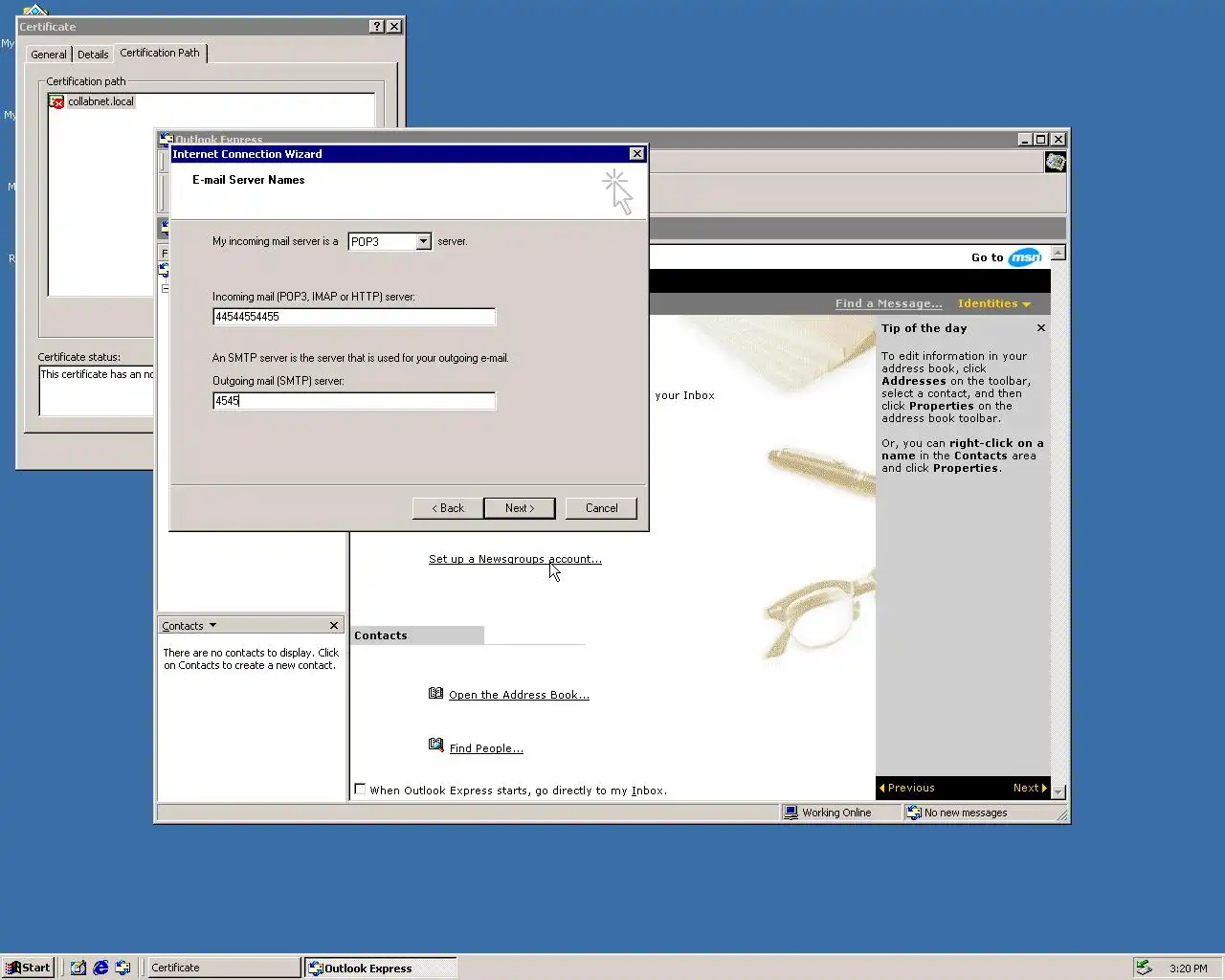This screenshot has width=1225, height=980.
Task: Show the next tip of the day
Action: [1030, 788]
